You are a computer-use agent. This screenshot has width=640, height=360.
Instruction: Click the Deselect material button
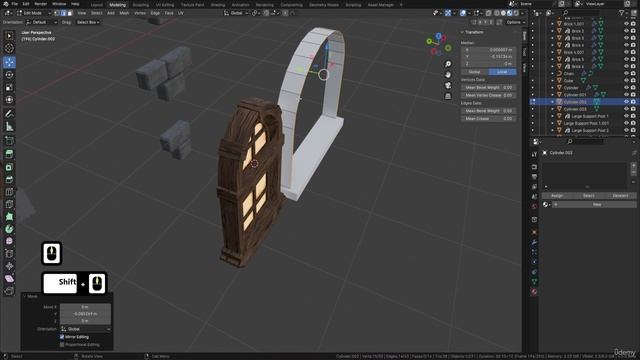620,196
